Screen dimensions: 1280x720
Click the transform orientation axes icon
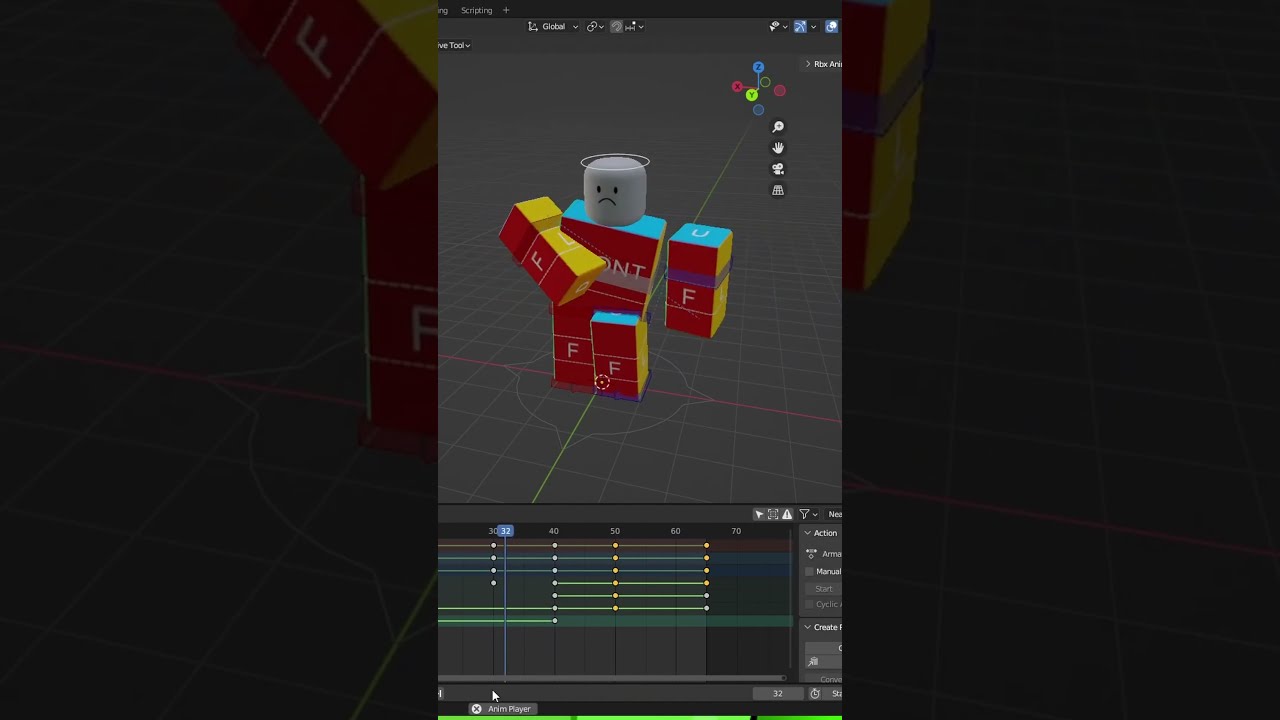[533, 26]
